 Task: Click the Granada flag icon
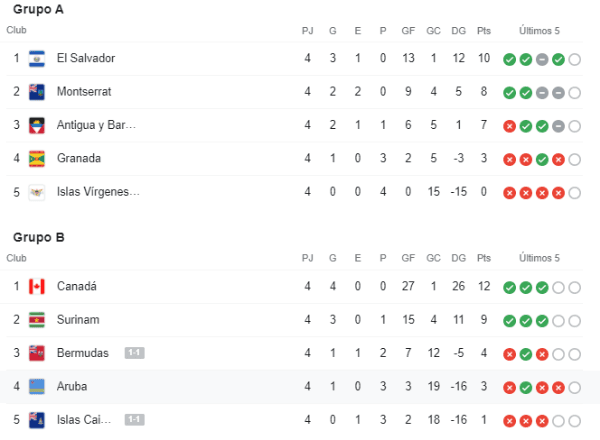pyautogui.click(x=37, y=158)
